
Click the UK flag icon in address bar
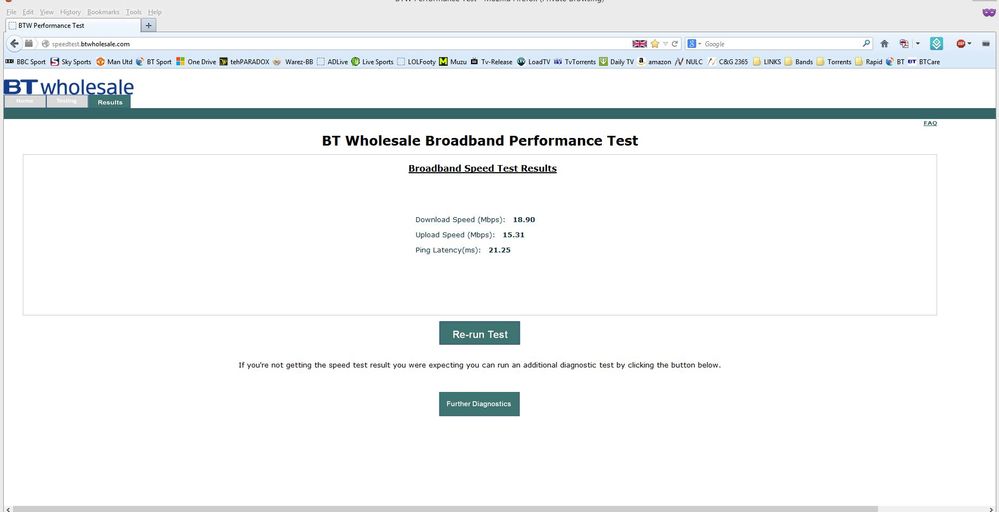click(639, 44)
